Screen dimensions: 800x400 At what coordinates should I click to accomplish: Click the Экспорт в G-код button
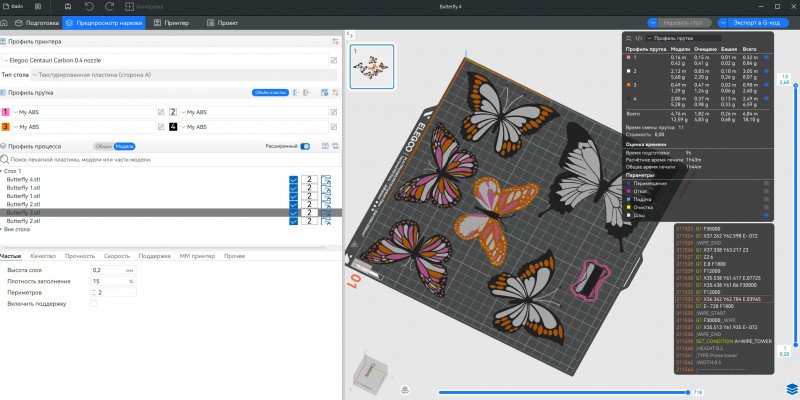tap(747, 21)
